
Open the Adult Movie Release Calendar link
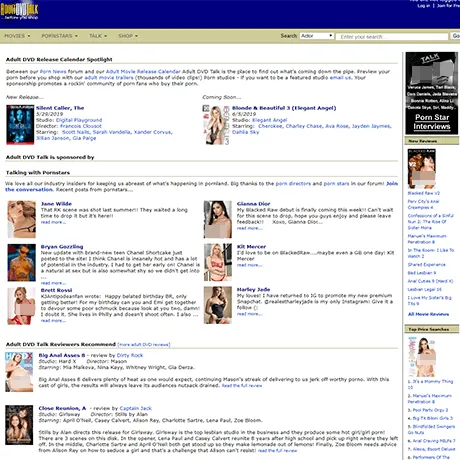[x=143, y=72]
